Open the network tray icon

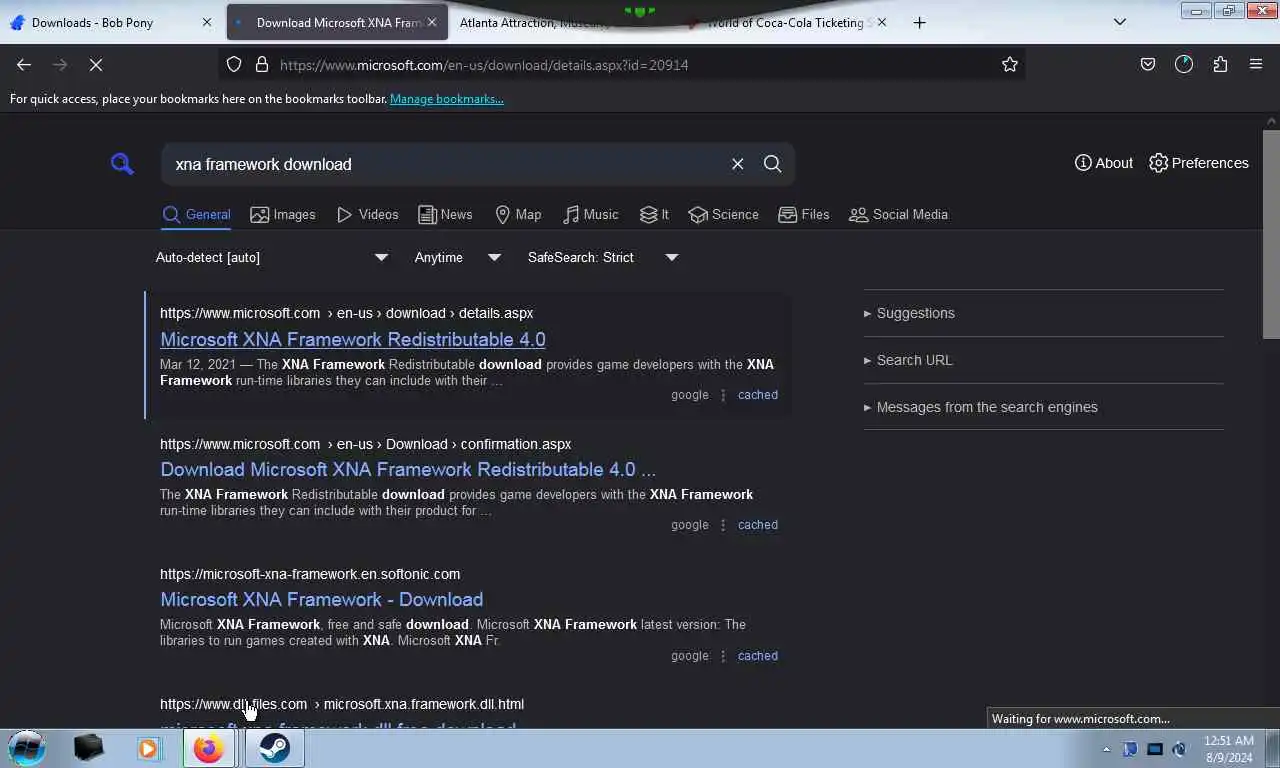[x=1155, y=749]
